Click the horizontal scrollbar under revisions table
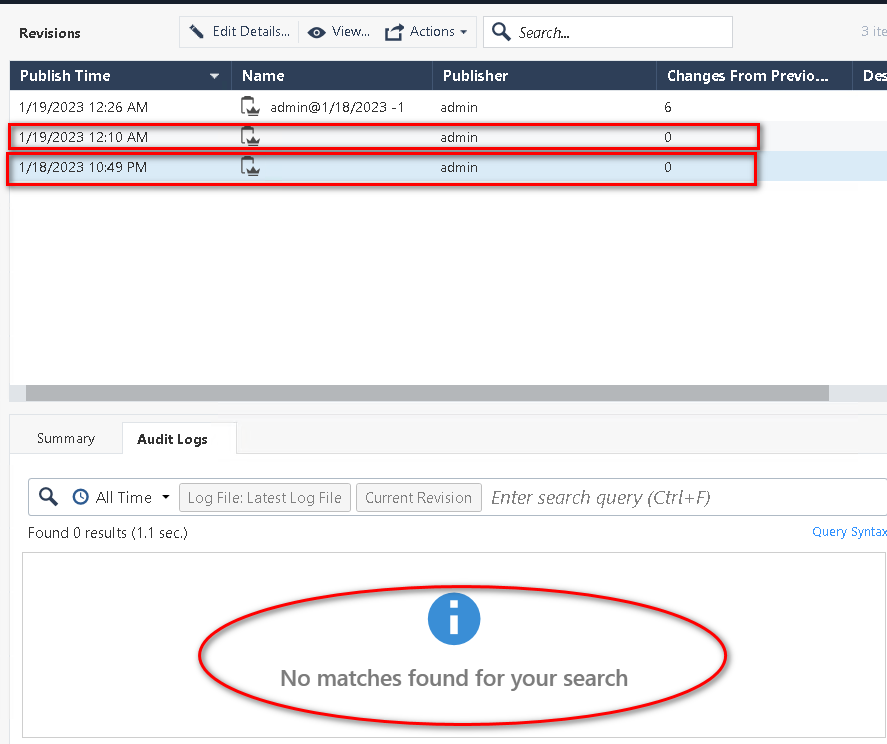The image size is (887, 744). click(427, 394)
